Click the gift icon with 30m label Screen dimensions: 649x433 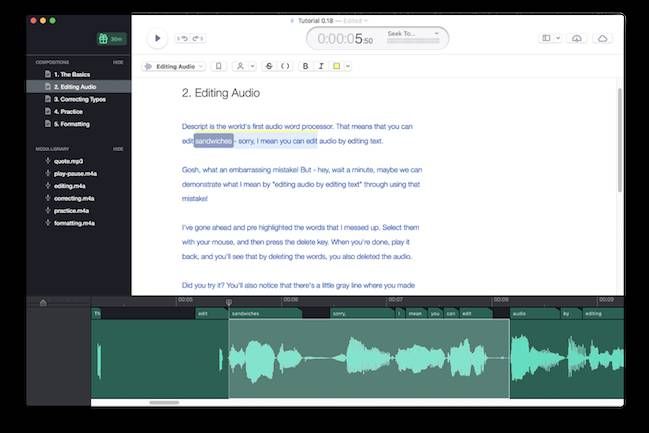(110, 39)
